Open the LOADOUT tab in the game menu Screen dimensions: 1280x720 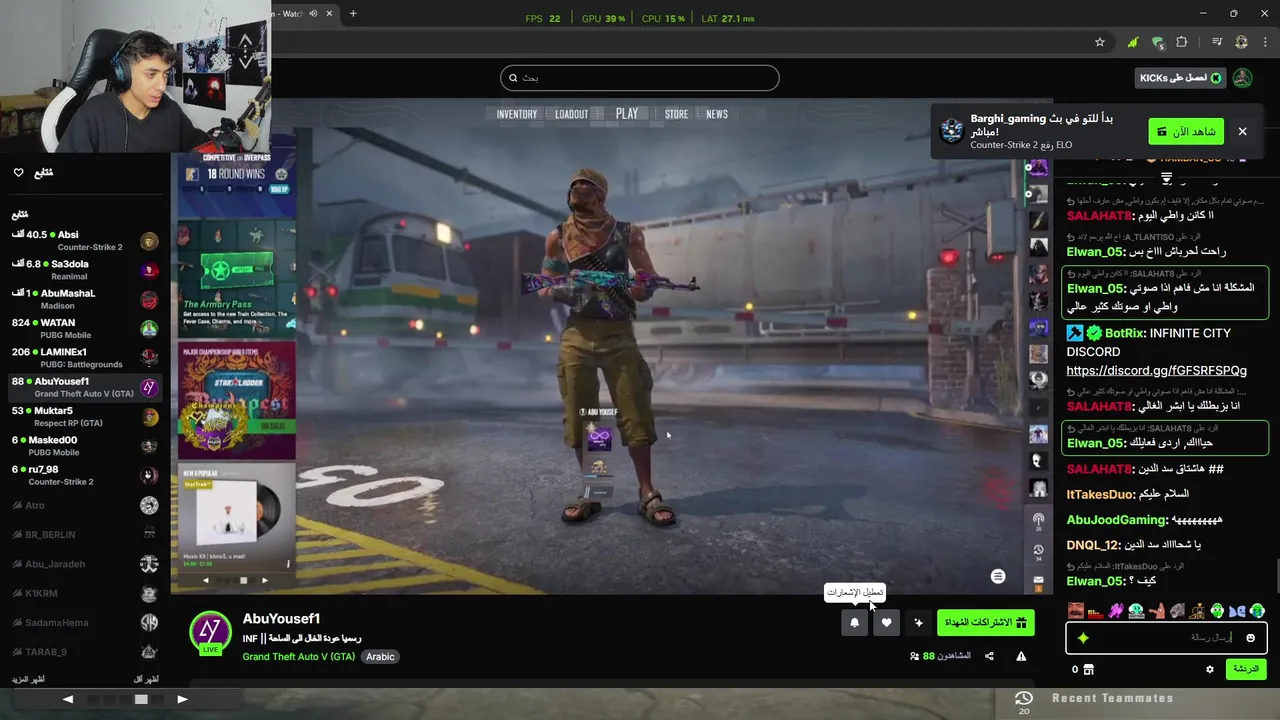[x=572, y=114]
